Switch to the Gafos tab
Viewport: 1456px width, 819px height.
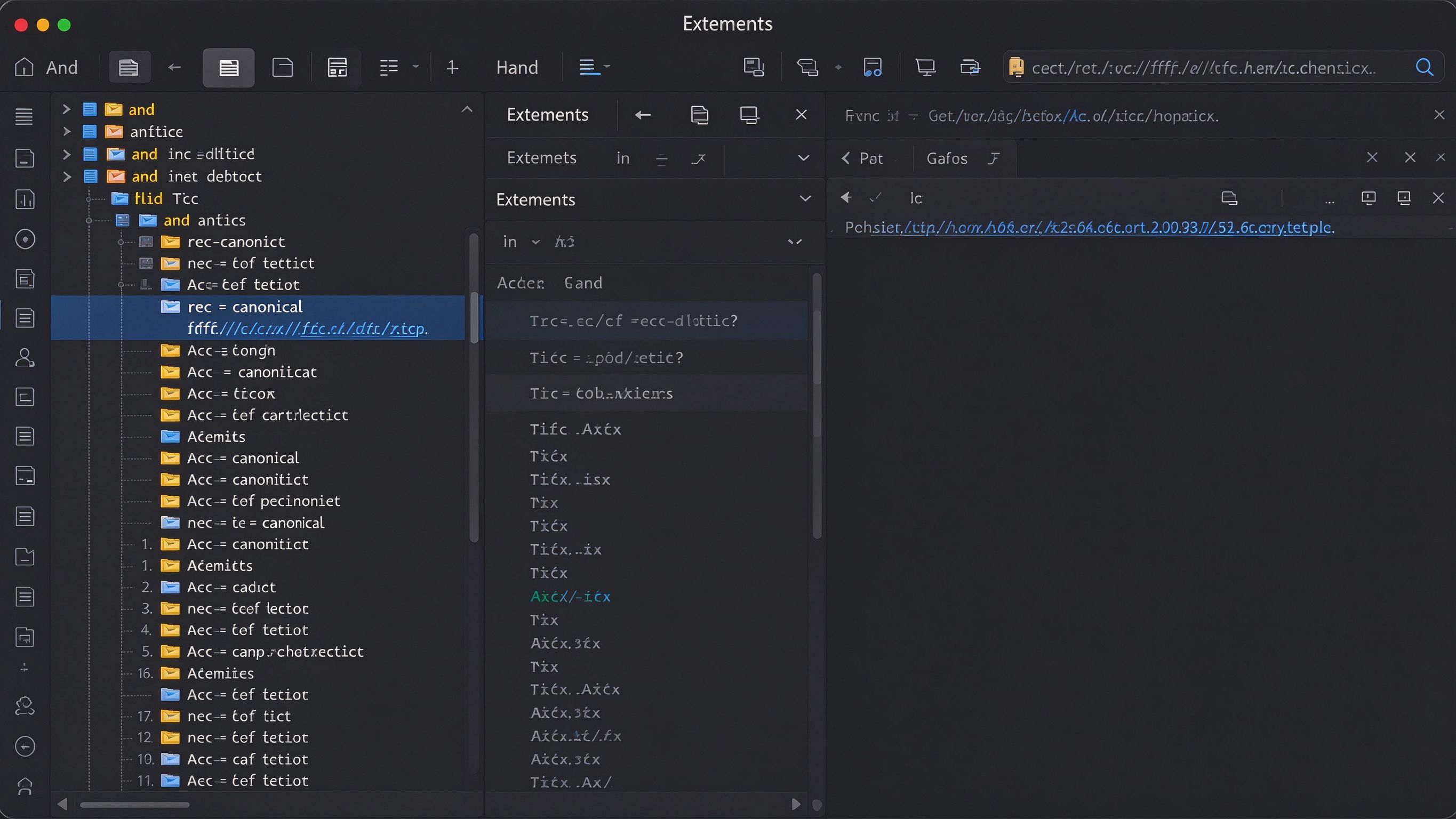[x=963, y=158]
